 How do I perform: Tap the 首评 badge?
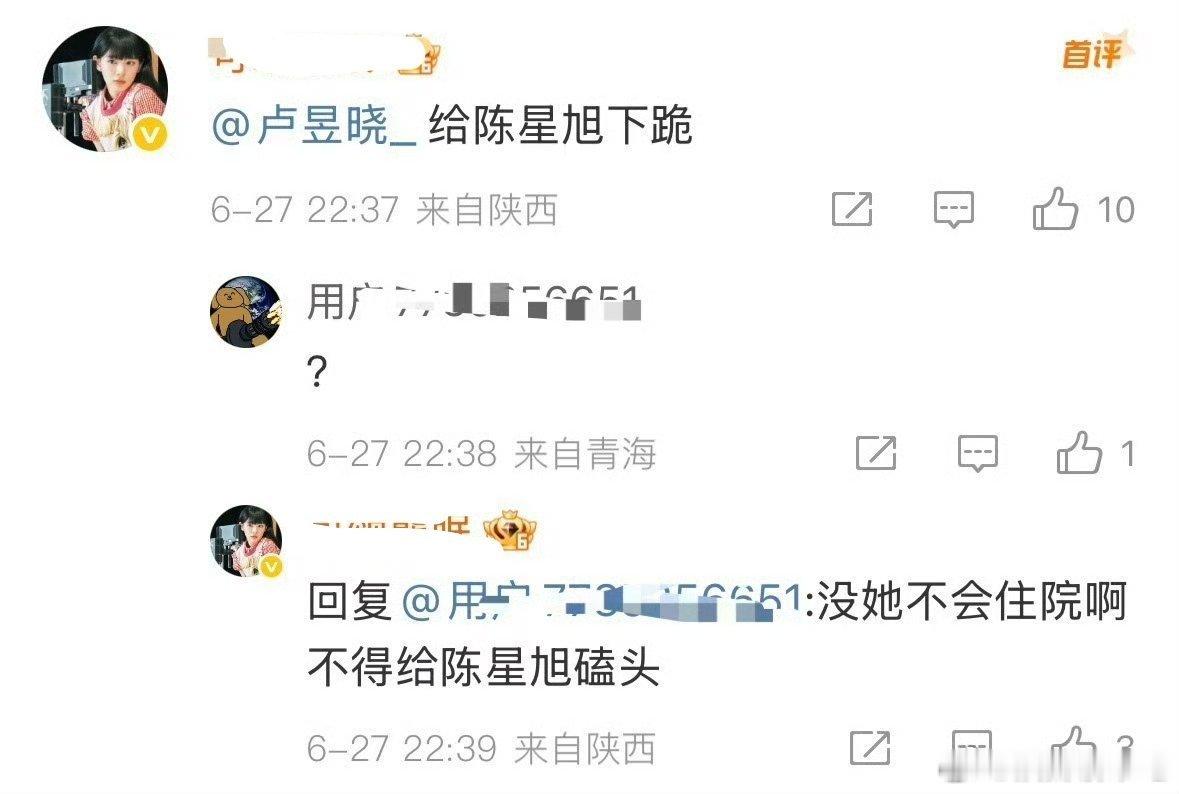(x=1094, y=52)
